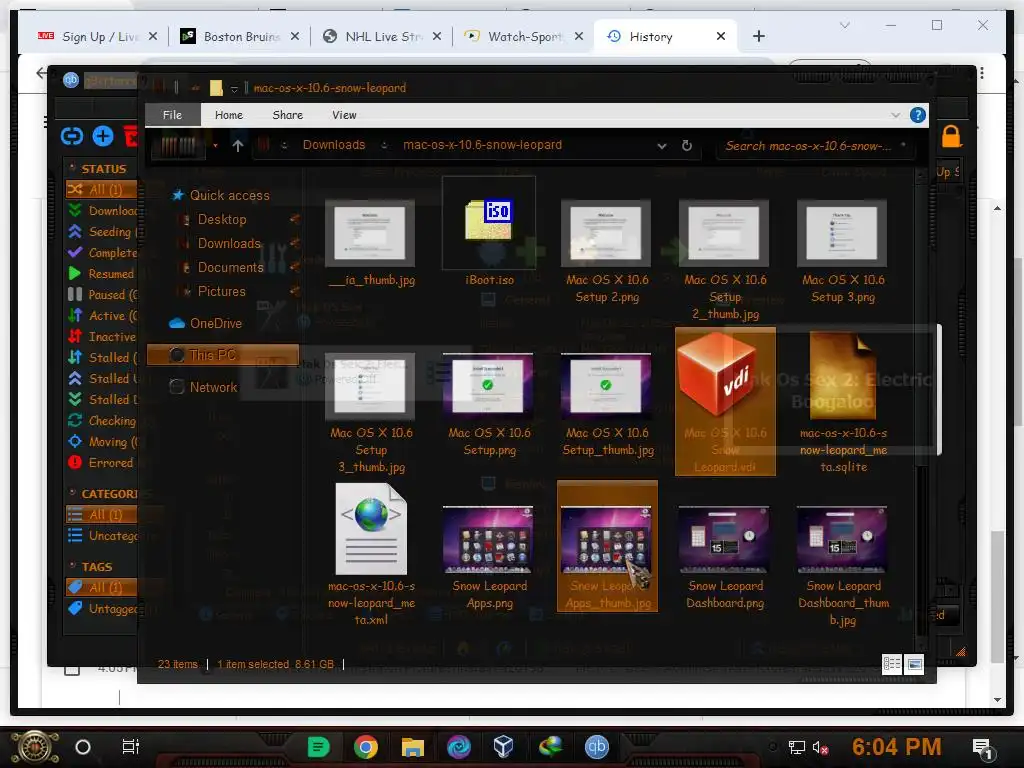Open the Home ribbon tab

229,115
